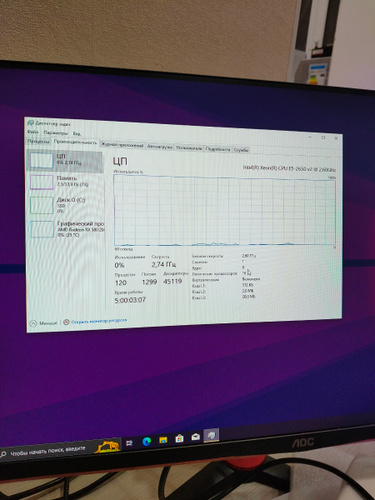Switch to the Пользователи tab
375x500 pixels.
pos(189,148)
